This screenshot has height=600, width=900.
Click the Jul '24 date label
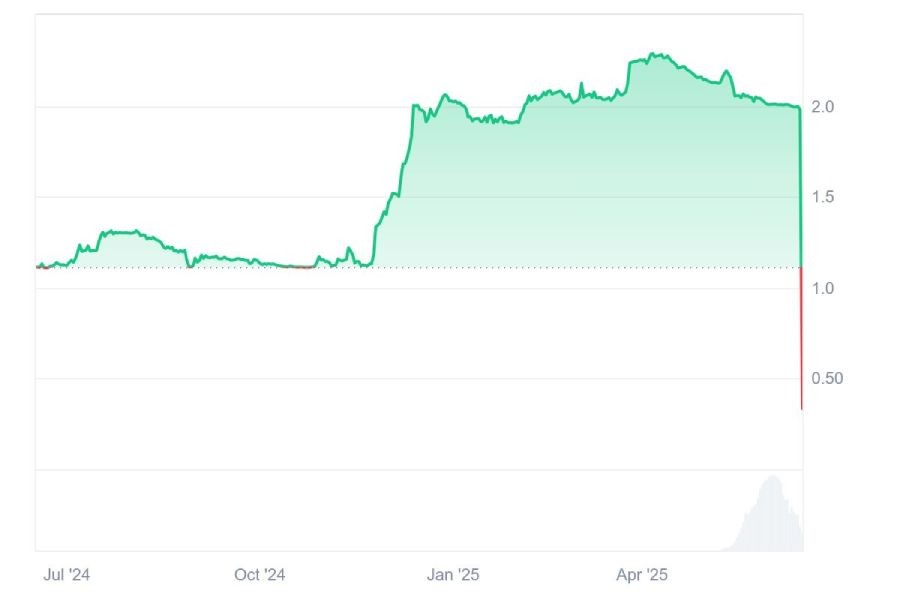(x=68, y=575)
